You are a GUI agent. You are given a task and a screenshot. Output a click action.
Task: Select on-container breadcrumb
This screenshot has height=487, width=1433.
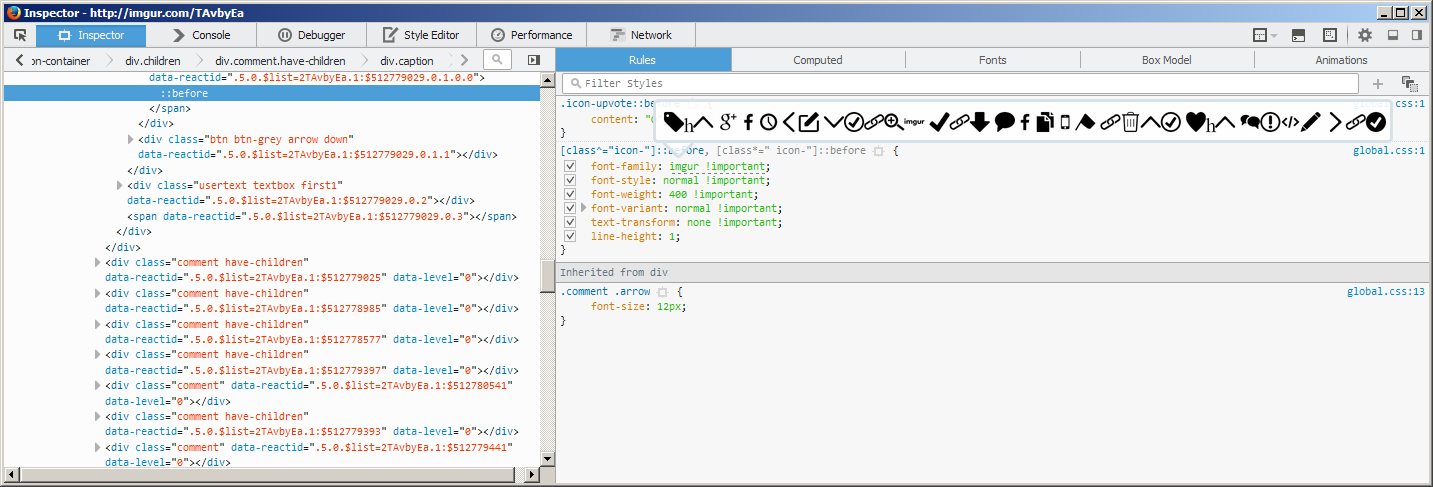click(x=60, y=61)
